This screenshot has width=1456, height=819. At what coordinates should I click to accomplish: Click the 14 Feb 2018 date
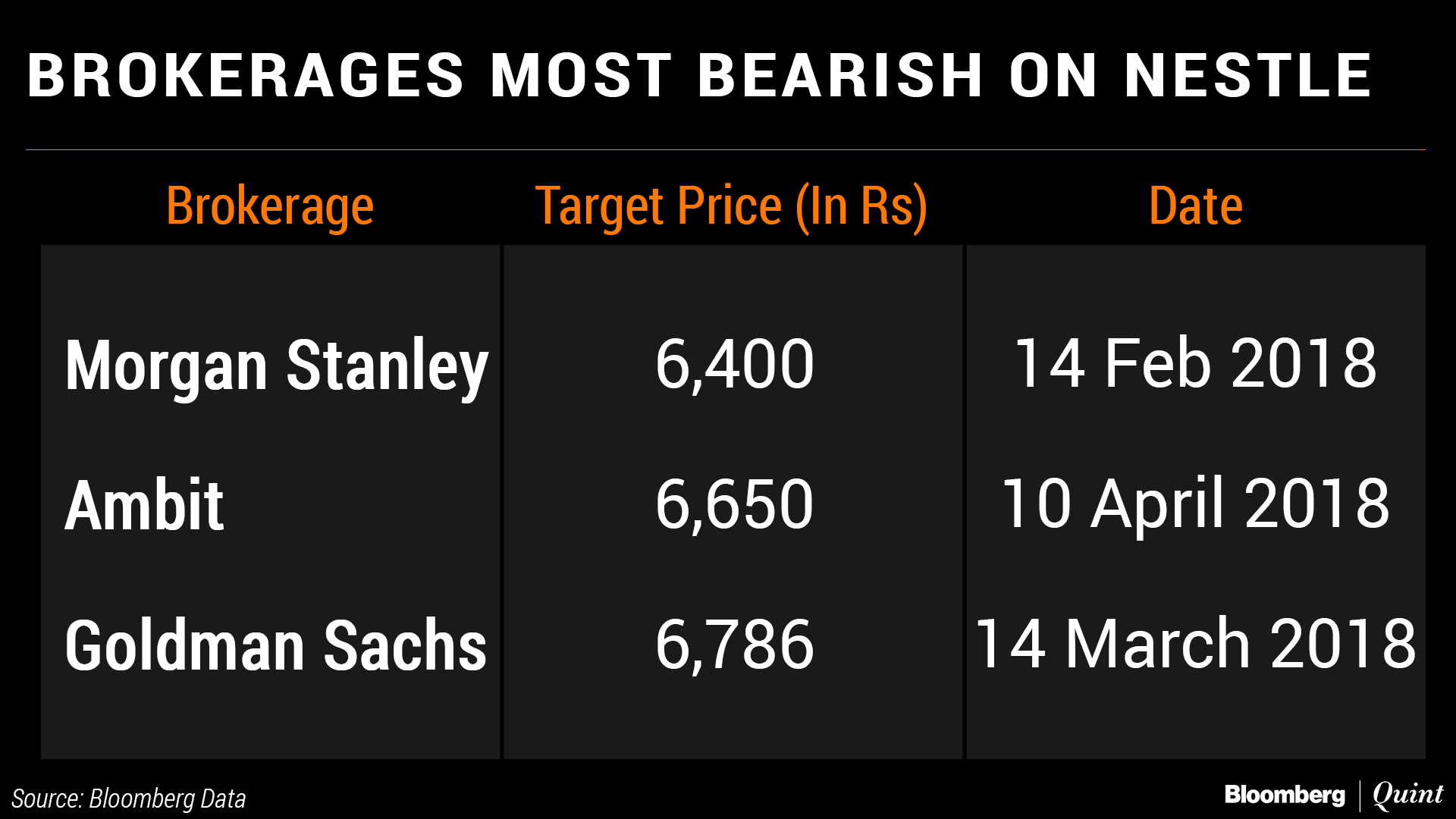(1195, 365)
